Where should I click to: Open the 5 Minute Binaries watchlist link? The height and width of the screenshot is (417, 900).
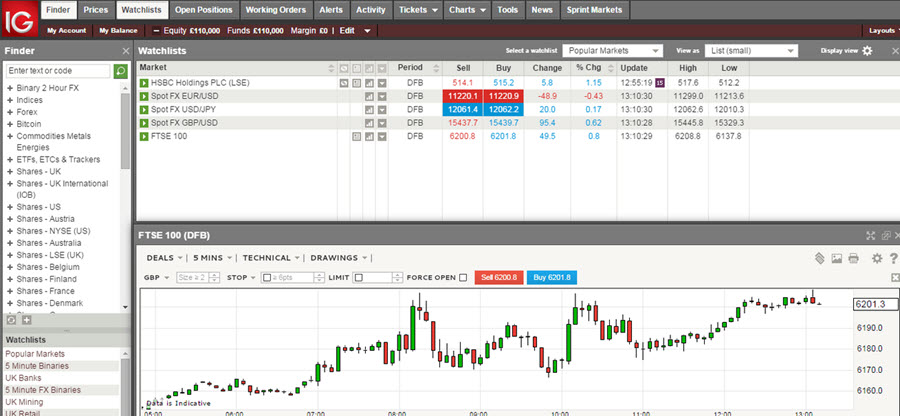tap(37, 366)
